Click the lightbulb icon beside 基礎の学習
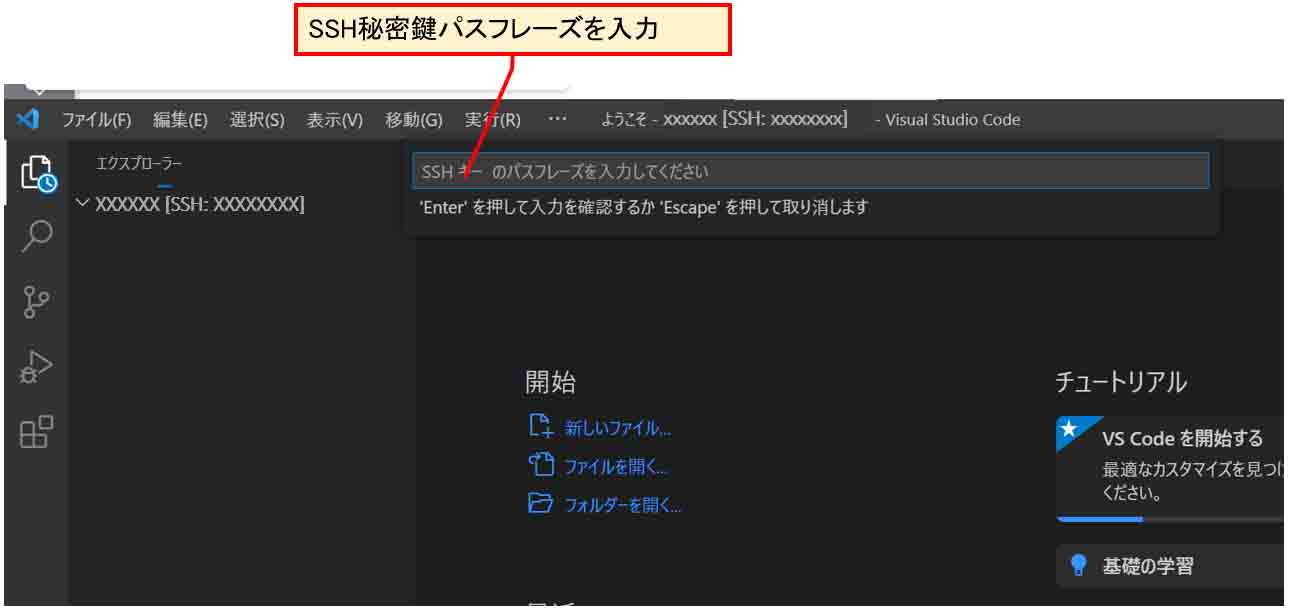Image resolution: width=1292 pixels, height=615 pixels. click(x=1078, y=566)
